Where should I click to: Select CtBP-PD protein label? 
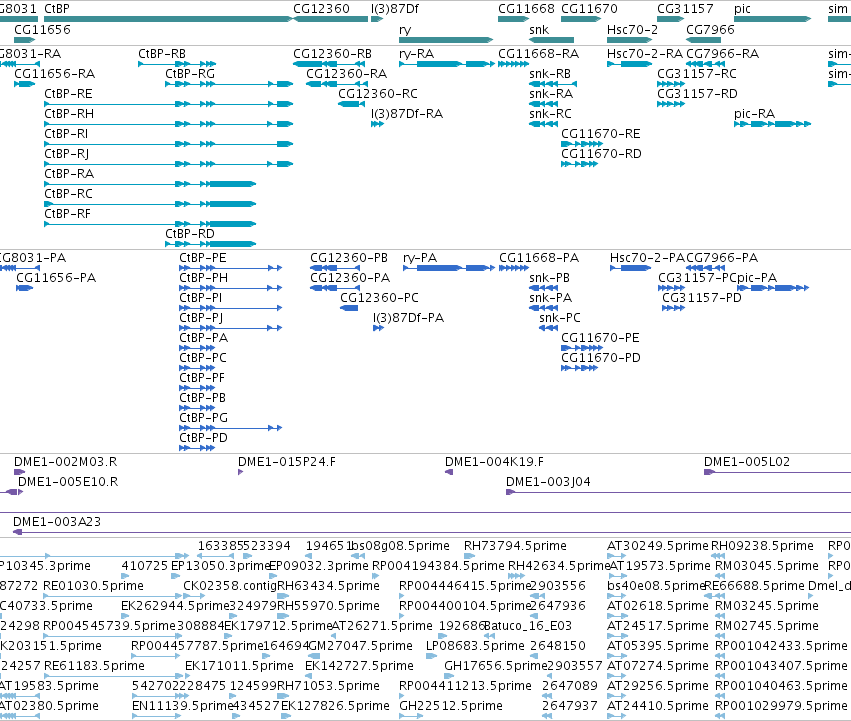(204, 438)
